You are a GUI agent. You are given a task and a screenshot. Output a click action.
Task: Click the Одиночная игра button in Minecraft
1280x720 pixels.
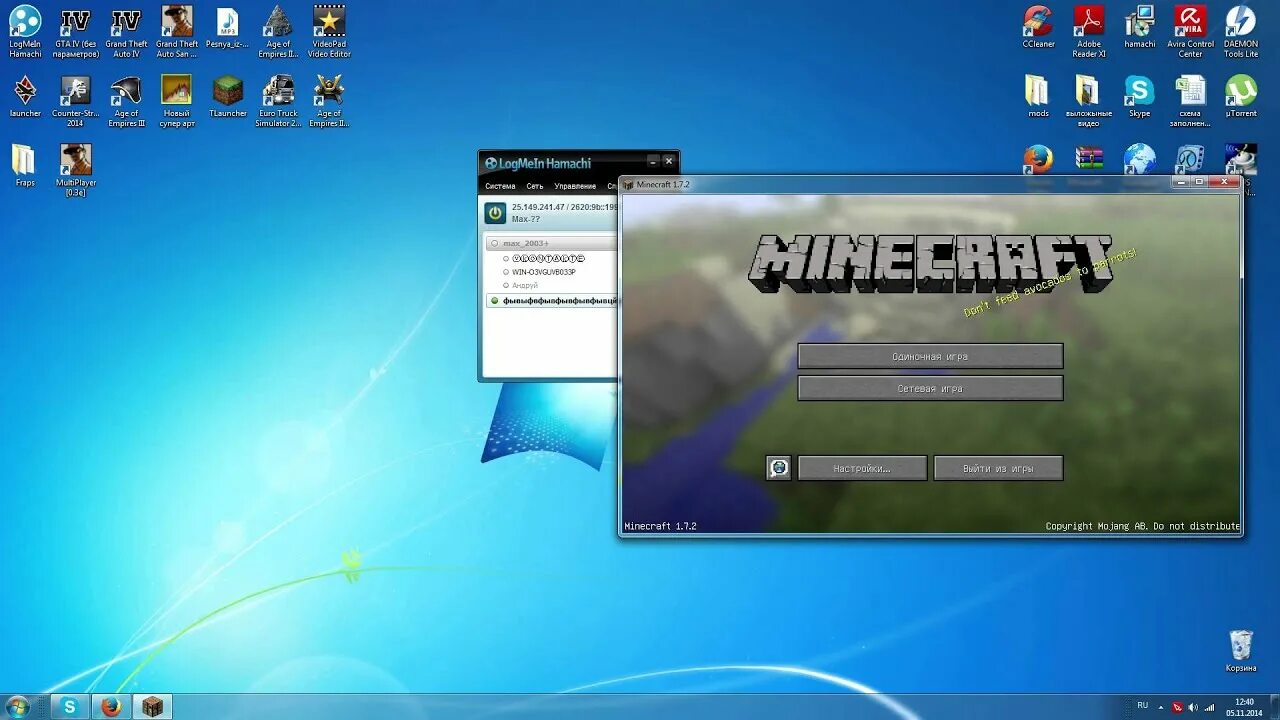tap(930, 356)
